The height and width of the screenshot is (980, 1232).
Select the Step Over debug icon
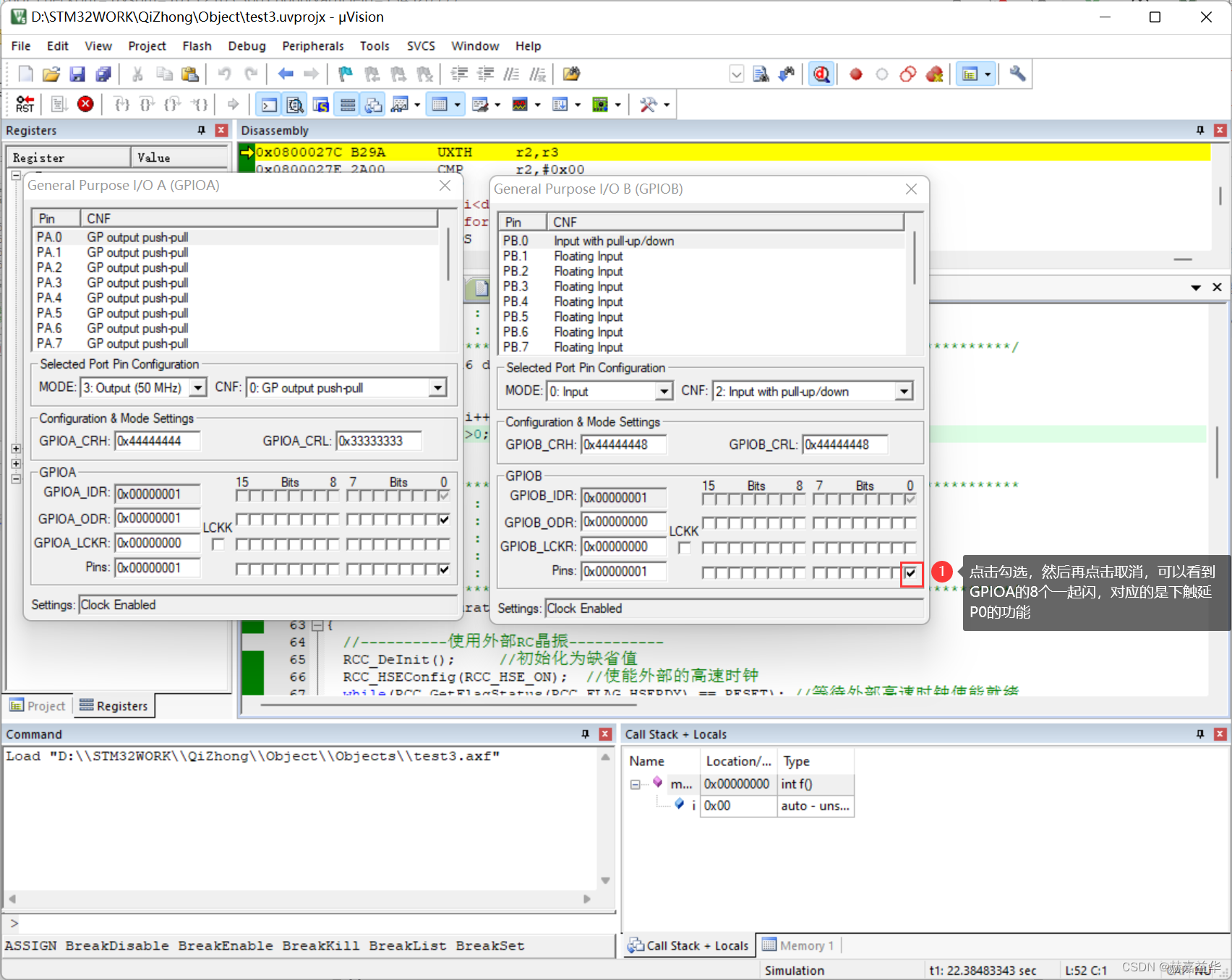coord(146,104)
